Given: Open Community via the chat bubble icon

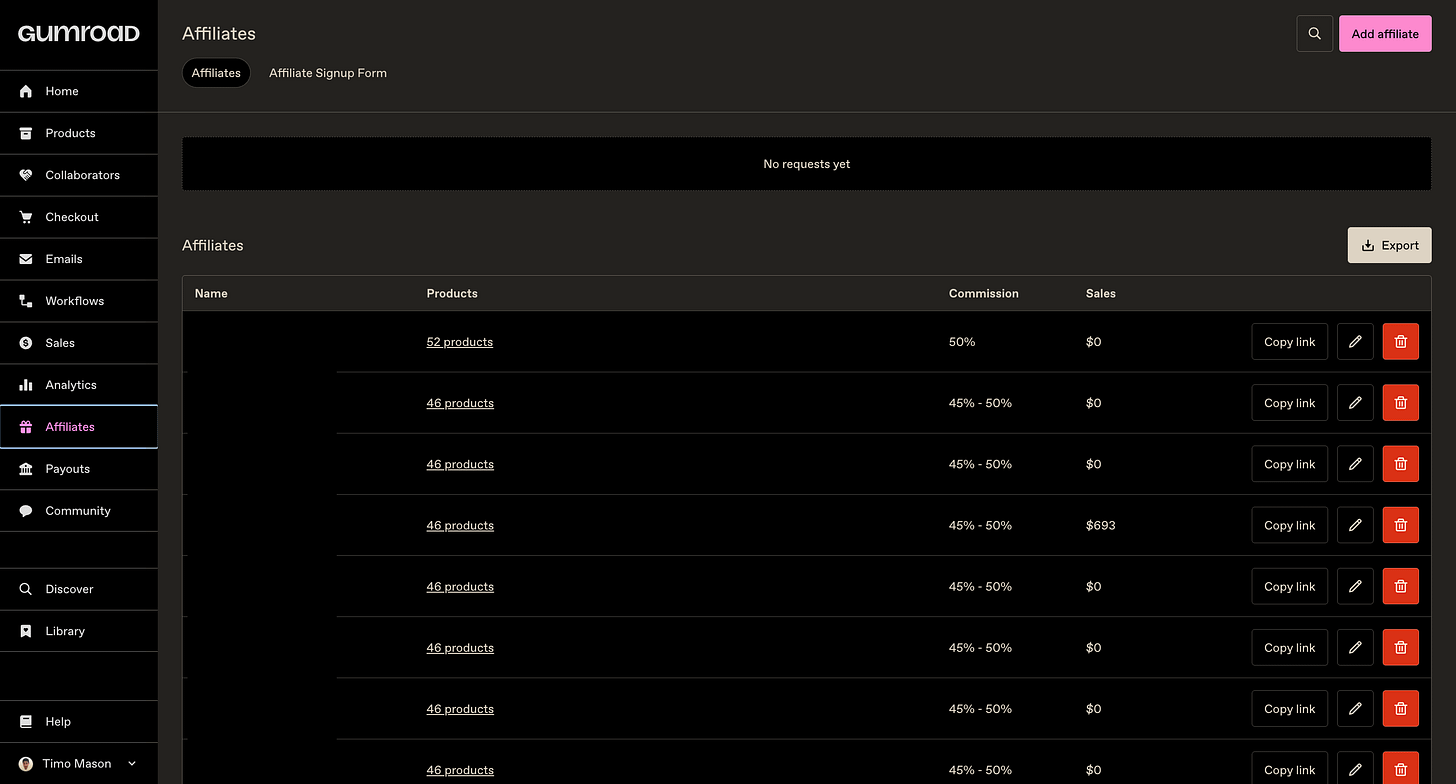Looking at the screenshot, I should click(x=26, y=511).
